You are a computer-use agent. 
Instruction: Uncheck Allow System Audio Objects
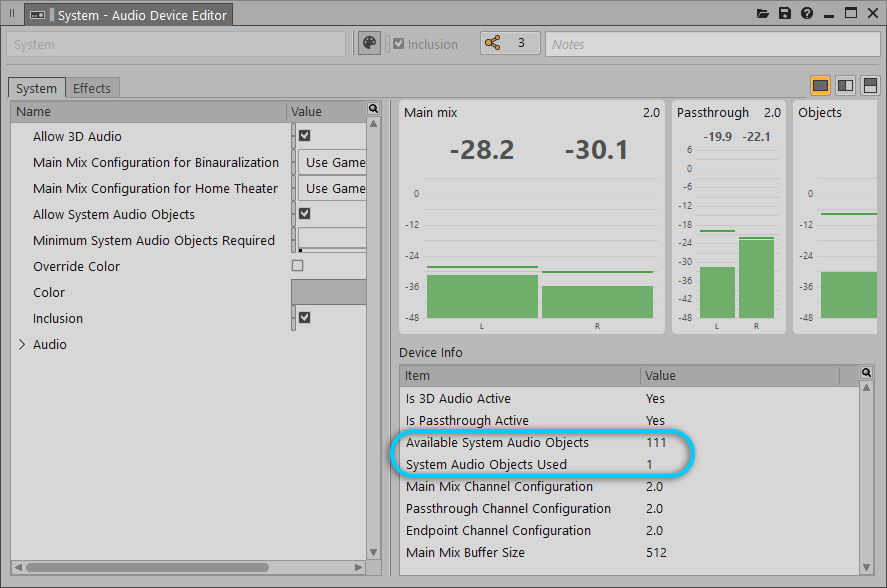coord(304,214)
